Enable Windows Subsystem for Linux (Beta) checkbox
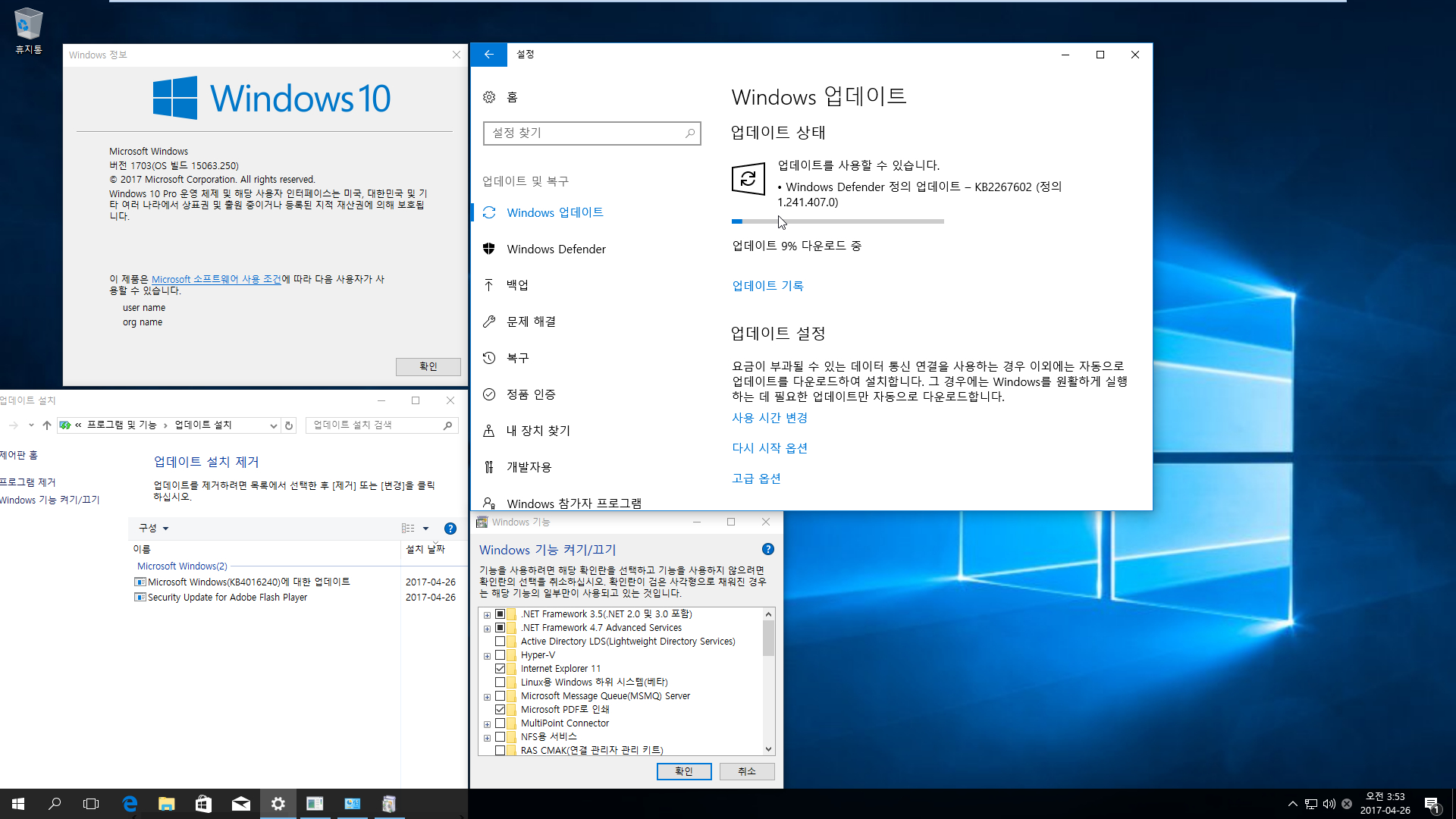The image size is (1456, 819). (500, 682)
